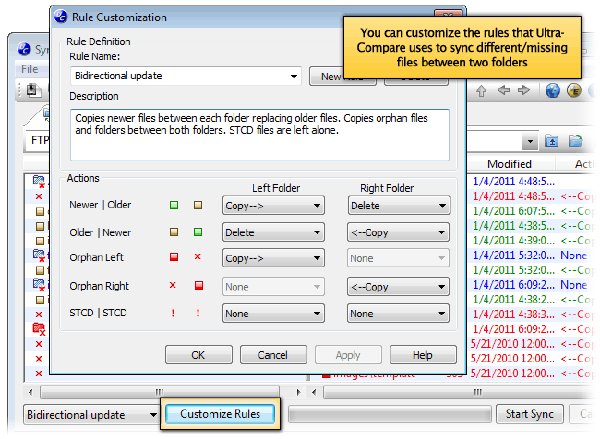The width and height of the screenshot is (600, 439).
Task: Open the Newer|Older Right Folder Delete dropdown
Action: 399,206
